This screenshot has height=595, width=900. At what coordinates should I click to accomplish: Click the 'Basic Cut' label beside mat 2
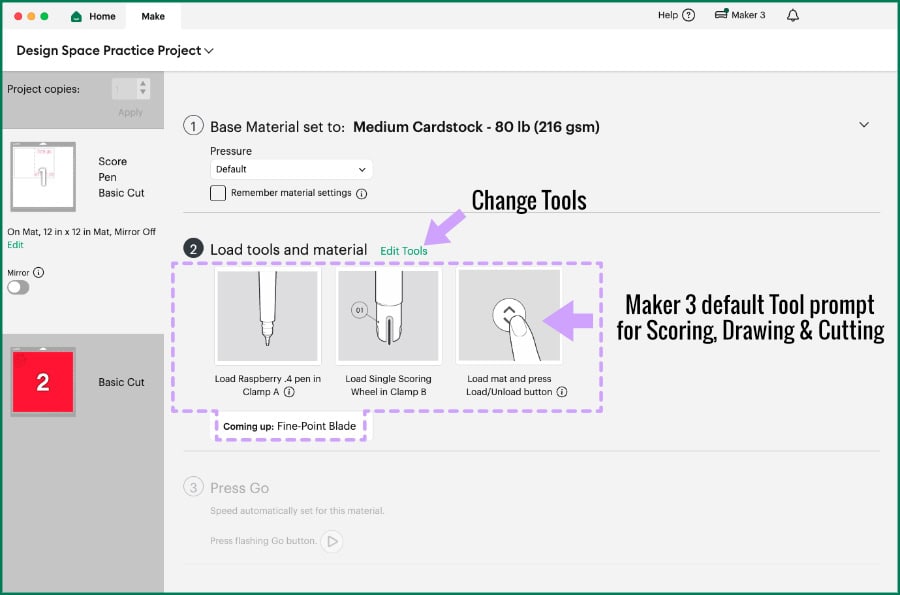tap(121, 382)
